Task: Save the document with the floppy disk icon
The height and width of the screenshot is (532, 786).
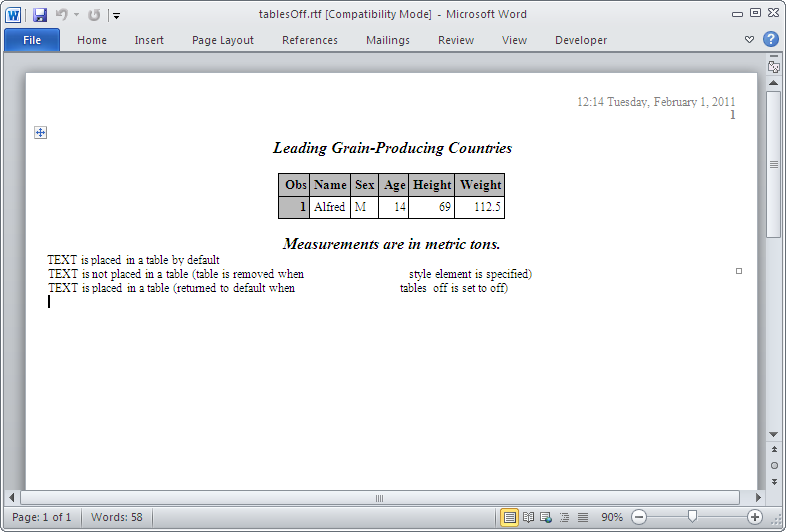Action: pyautogui.click(x=40, y=15)
